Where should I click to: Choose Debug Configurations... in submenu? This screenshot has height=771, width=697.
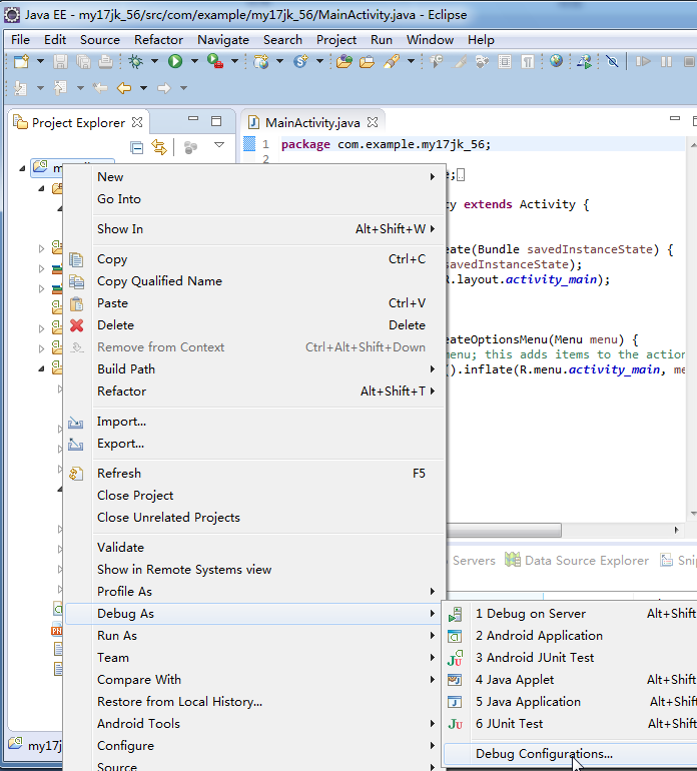tap(570, 754)
